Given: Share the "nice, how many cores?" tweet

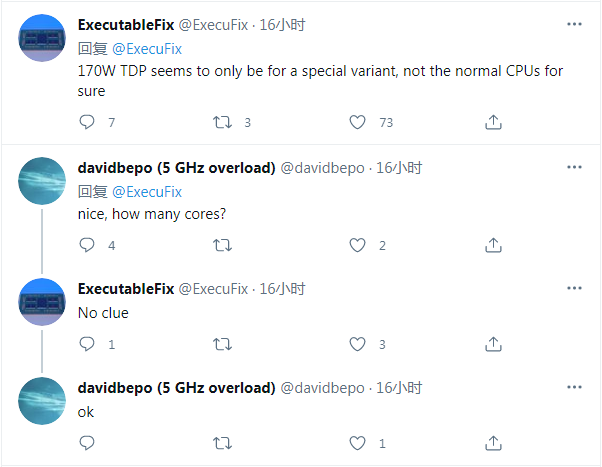Looking at the screenshot, I should (x=493, y=245).
